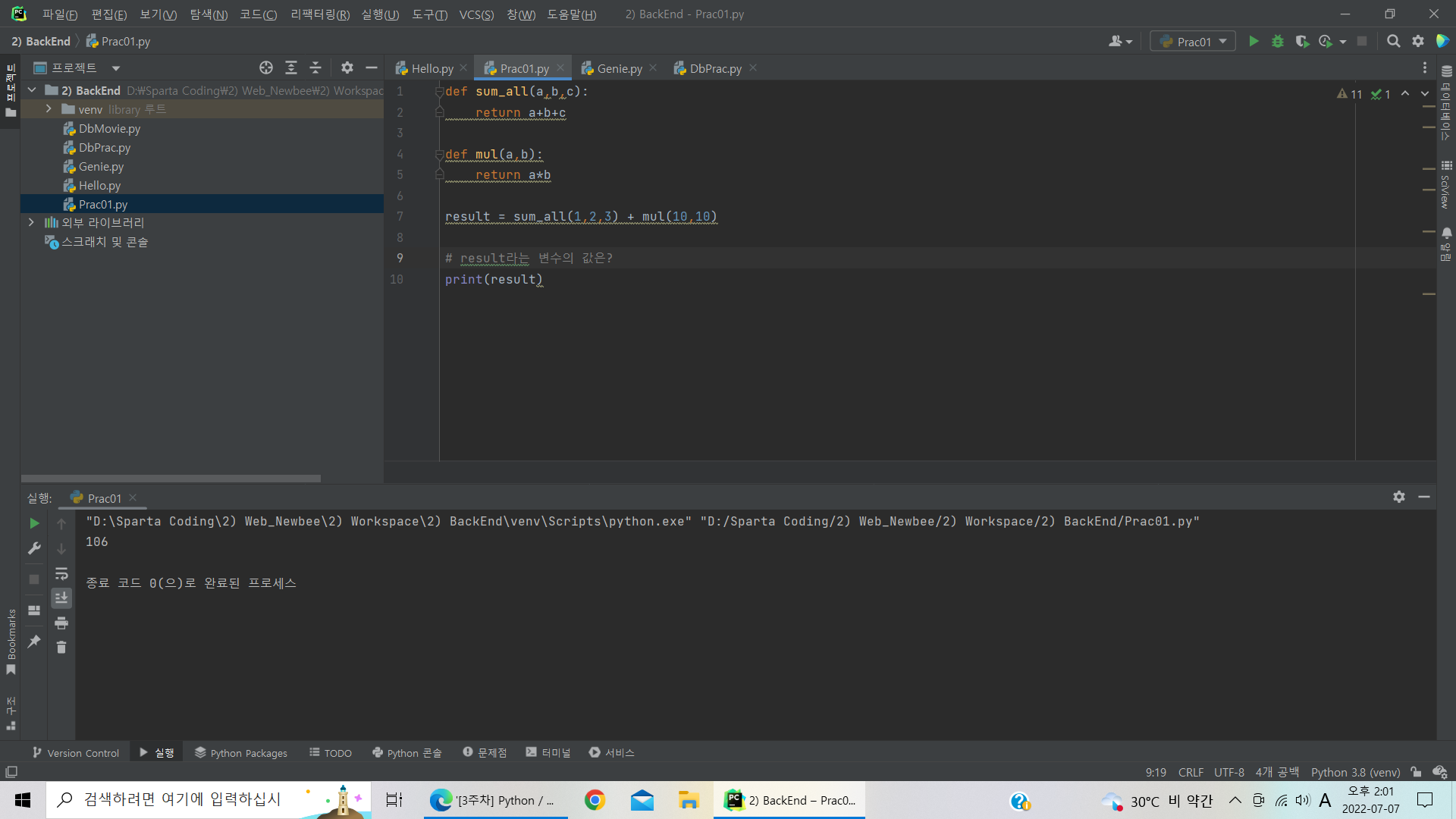Click the Python 3.8 (venv) interpreter status
This screenshot has width=1456, height=819.
tap(1355, 772)
